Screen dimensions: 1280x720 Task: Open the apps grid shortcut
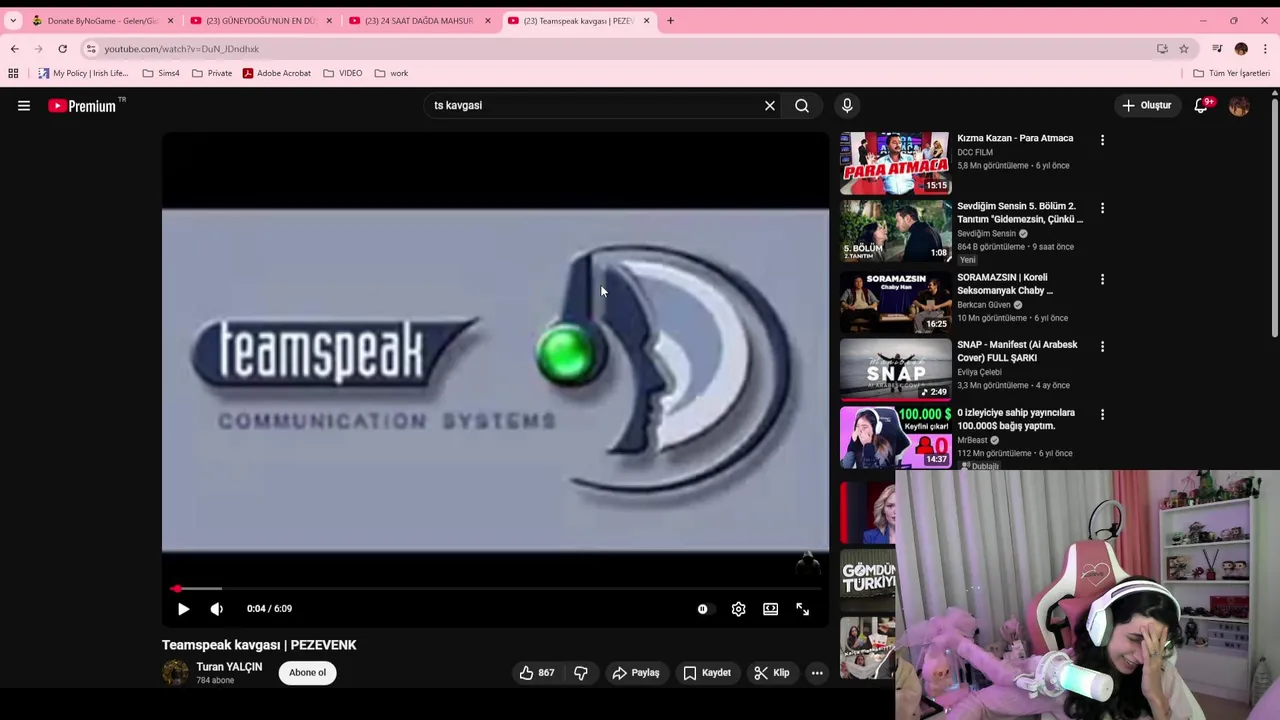13,73
